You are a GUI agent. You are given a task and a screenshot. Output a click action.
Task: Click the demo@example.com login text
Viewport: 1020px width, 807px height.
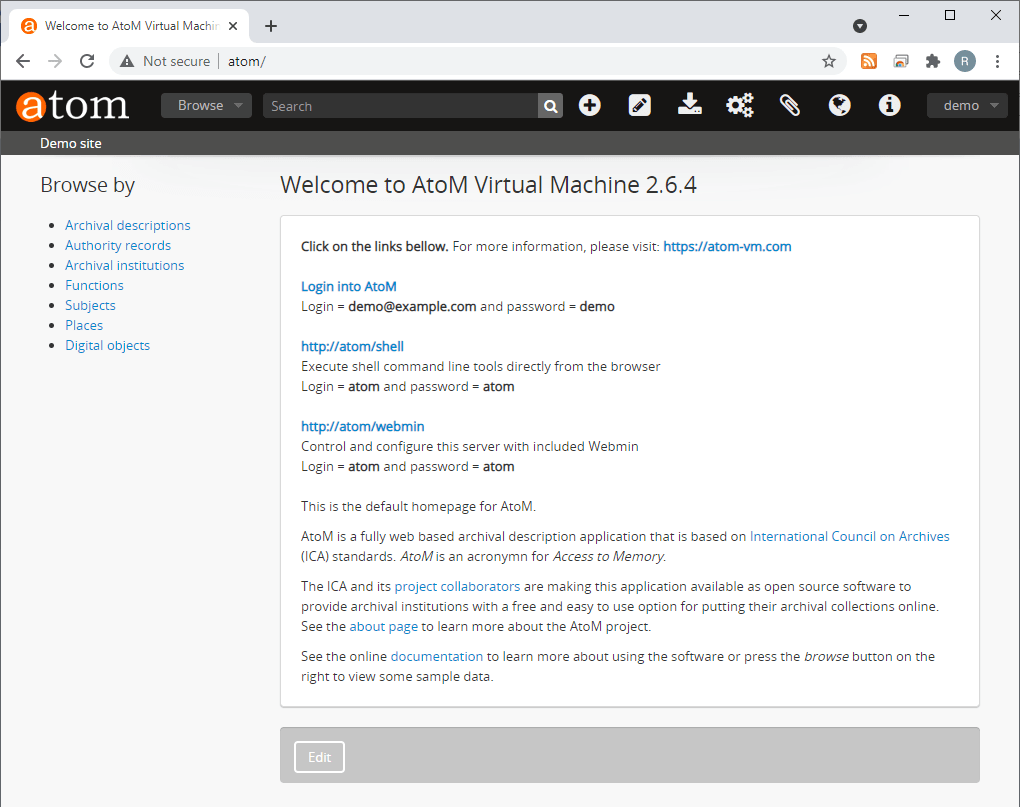(412, 307)
